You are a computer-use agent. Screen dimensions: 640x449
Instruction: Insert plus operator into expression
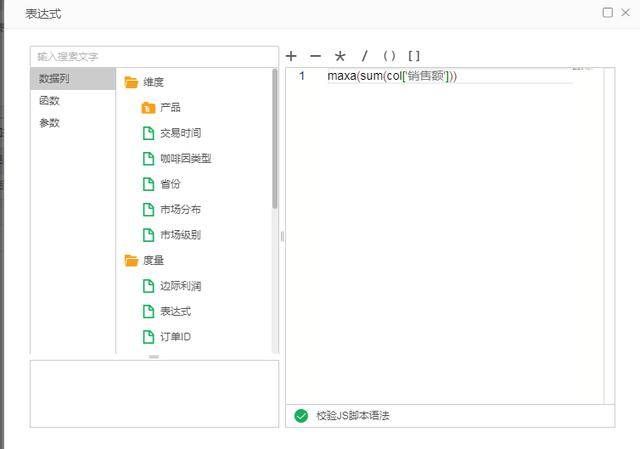[x=291, y=56]
